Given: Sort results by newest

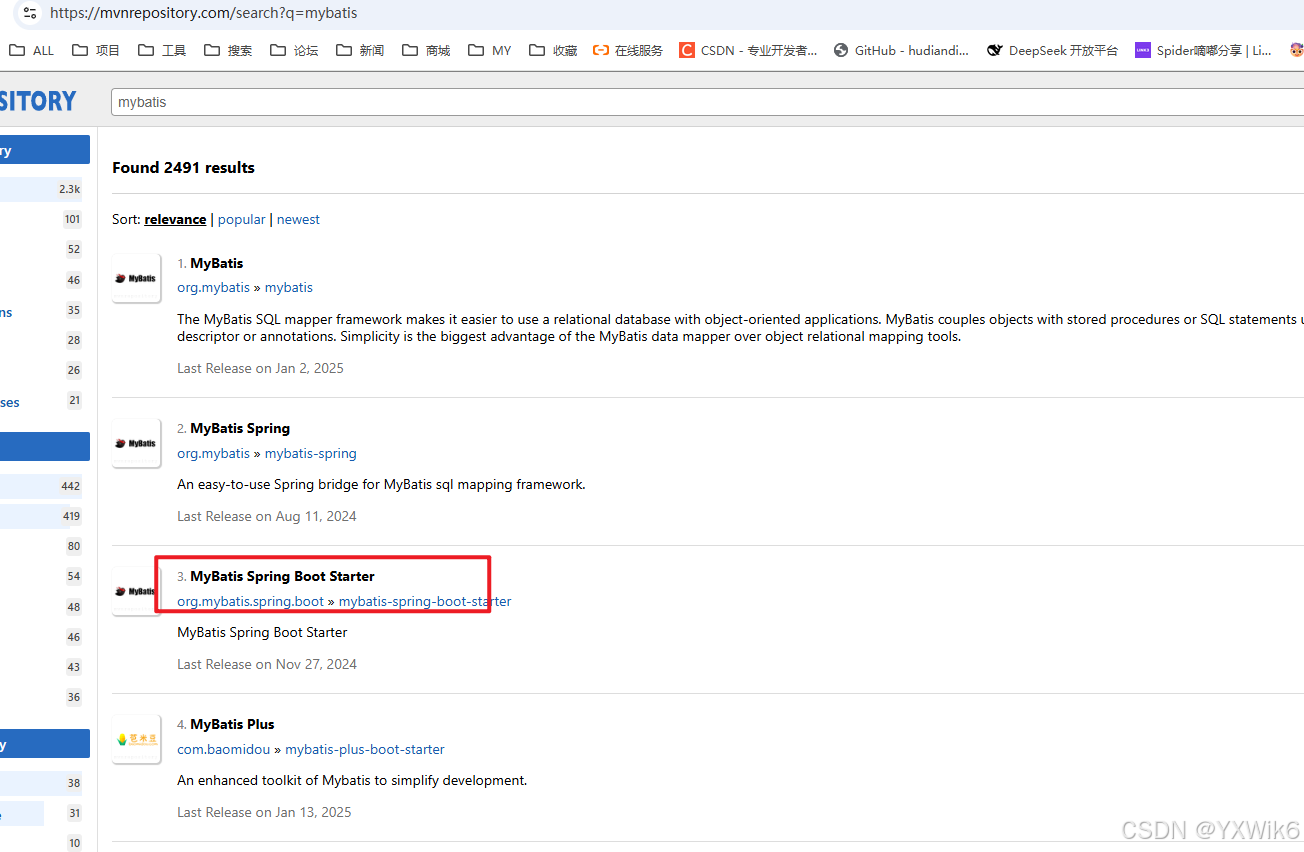Looking at the screenshot, I should click(298, 219).
